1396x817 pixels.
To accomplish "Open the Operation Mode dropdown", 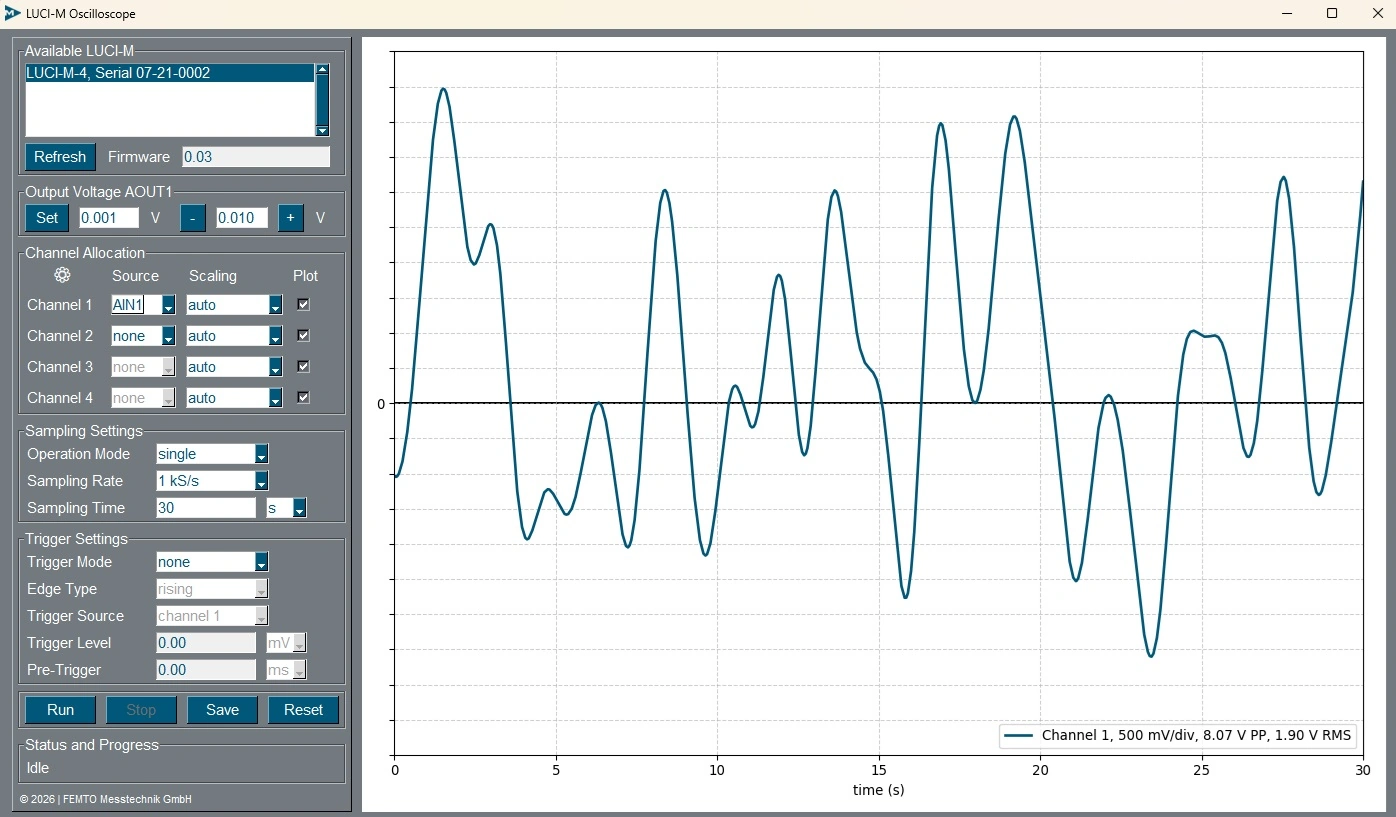I will coord(261,455).
